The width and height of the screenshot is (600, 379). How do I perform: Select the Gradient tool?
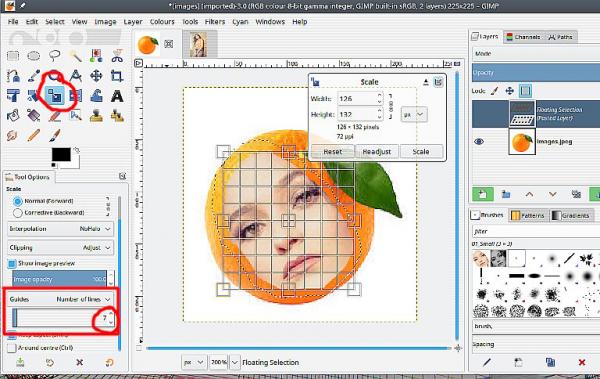34,115
